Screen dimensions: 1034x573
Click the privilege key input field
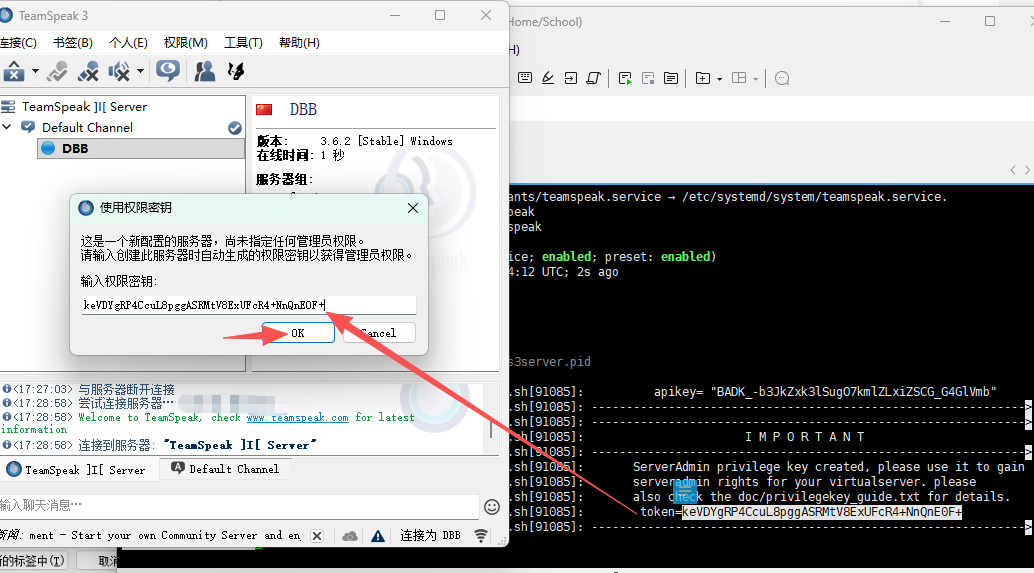pyautogui.click(x=249, y=305)
